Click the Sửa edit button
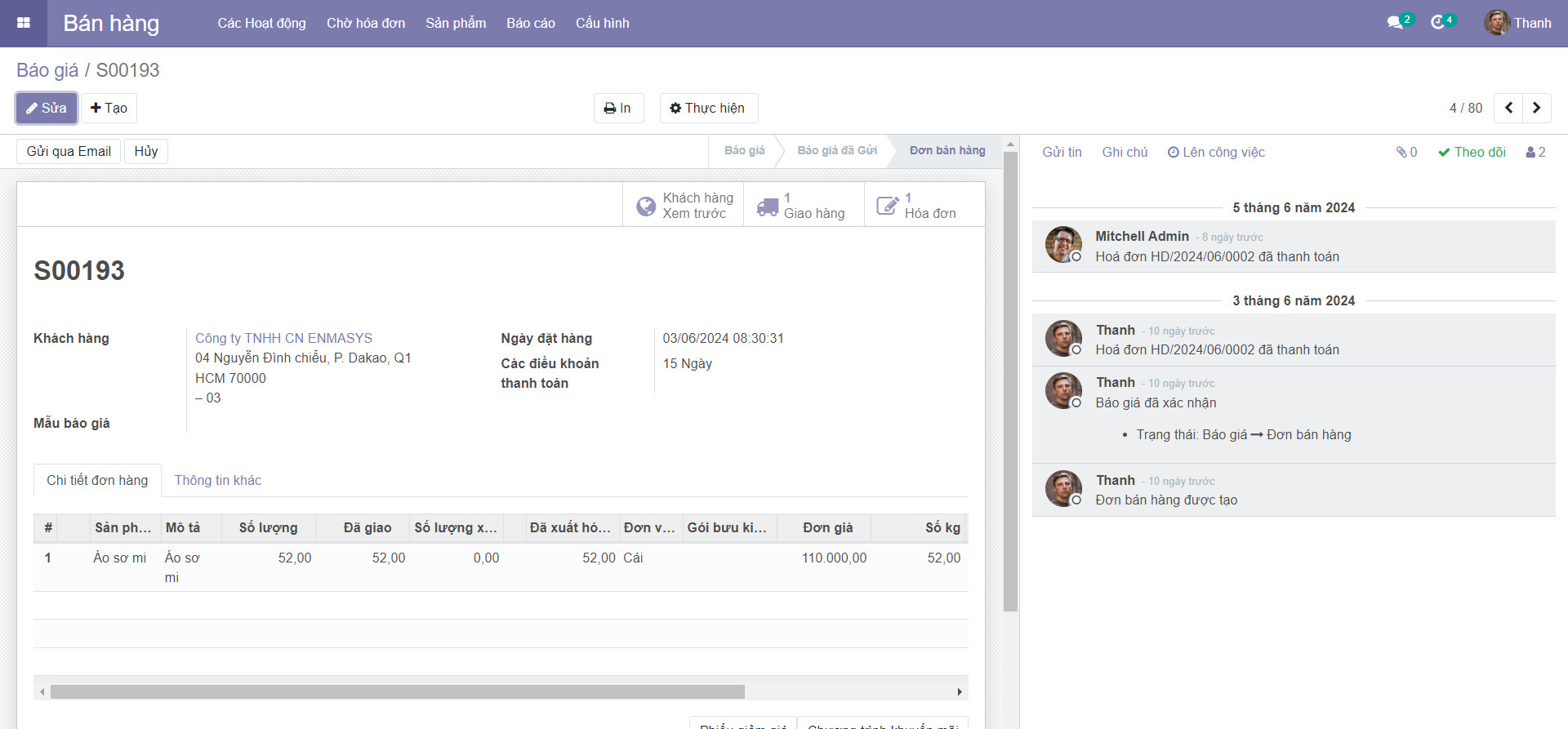 [47, 108]
